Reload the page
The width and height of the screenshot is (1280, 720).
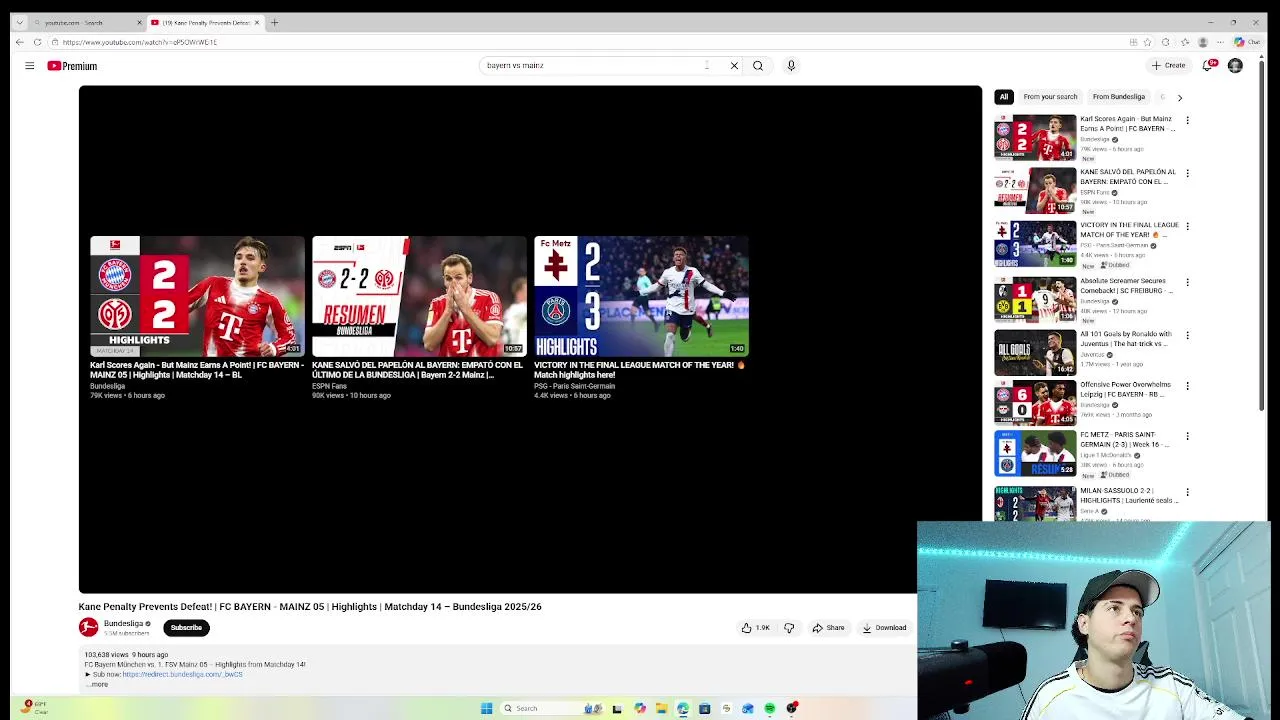[37, 42]
